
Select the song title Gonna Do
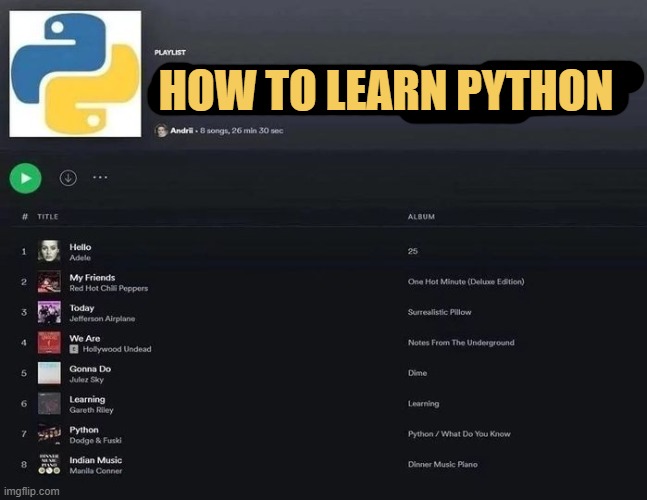click(90, 369)
